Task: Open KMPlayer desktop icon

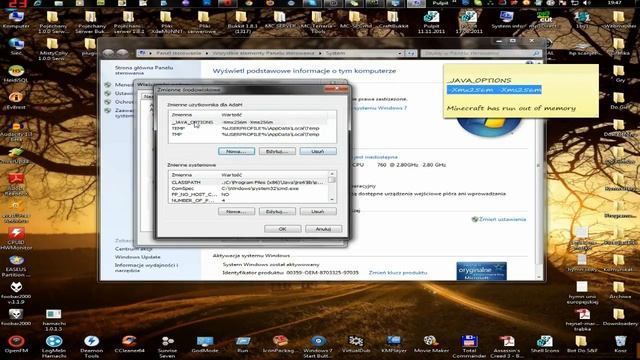Action: point(394,344)
